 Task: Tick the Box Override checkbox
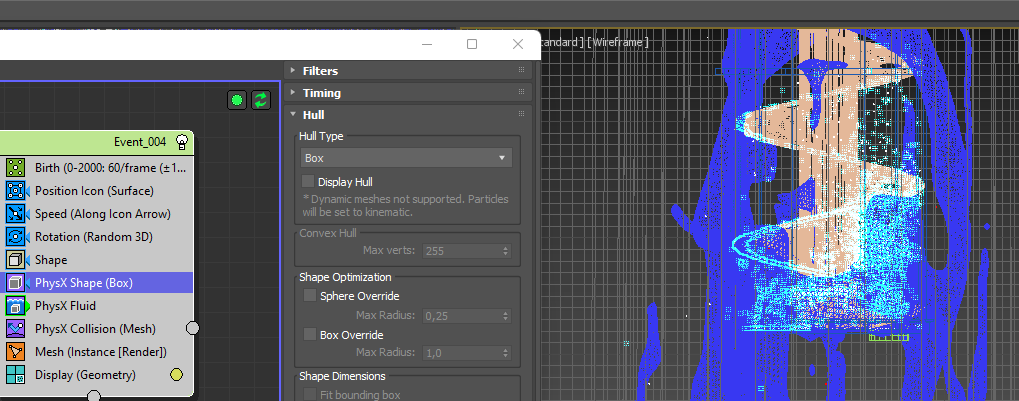pyautogui.click(x=309, y=334)
